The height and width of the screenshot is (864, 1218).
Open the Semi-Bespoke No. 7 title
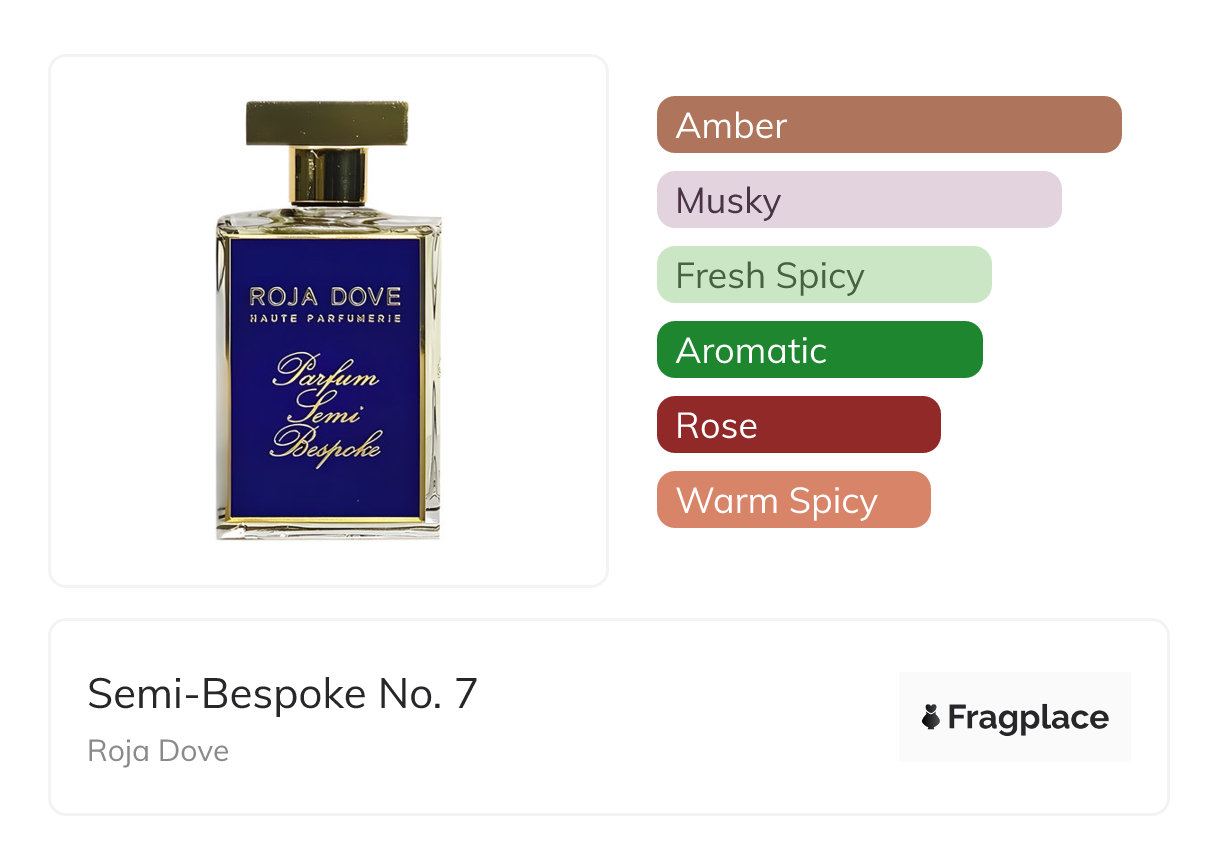pos(283,694)
